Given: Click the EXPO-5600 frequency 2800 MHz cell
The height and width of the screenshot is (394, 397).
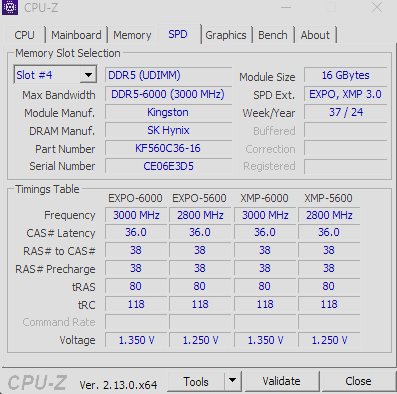Looking at the screenshot, I should (x=200, y=215).
